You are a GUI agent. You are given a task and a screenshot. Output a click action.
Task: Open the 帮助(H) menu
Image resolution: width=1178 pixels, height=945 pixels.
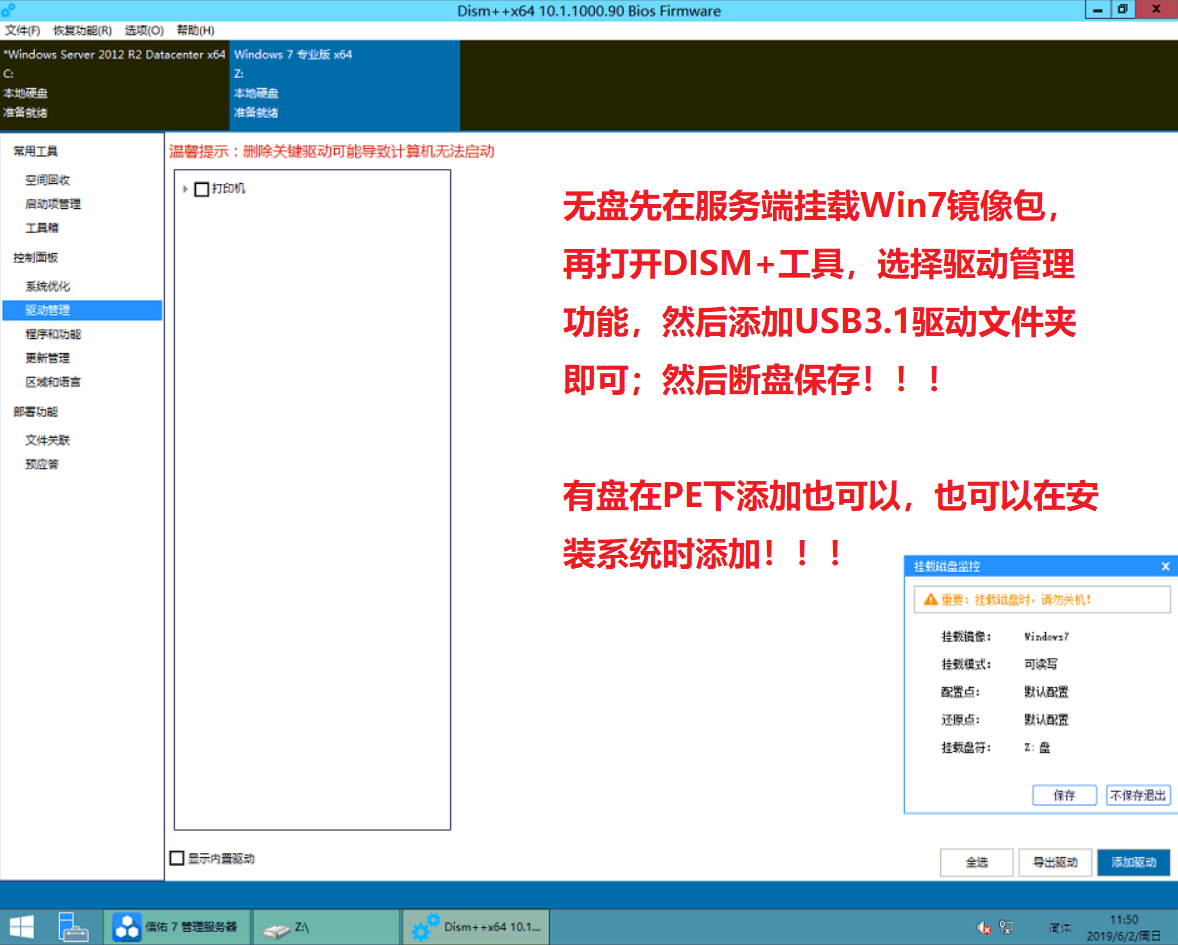point(195,30)
